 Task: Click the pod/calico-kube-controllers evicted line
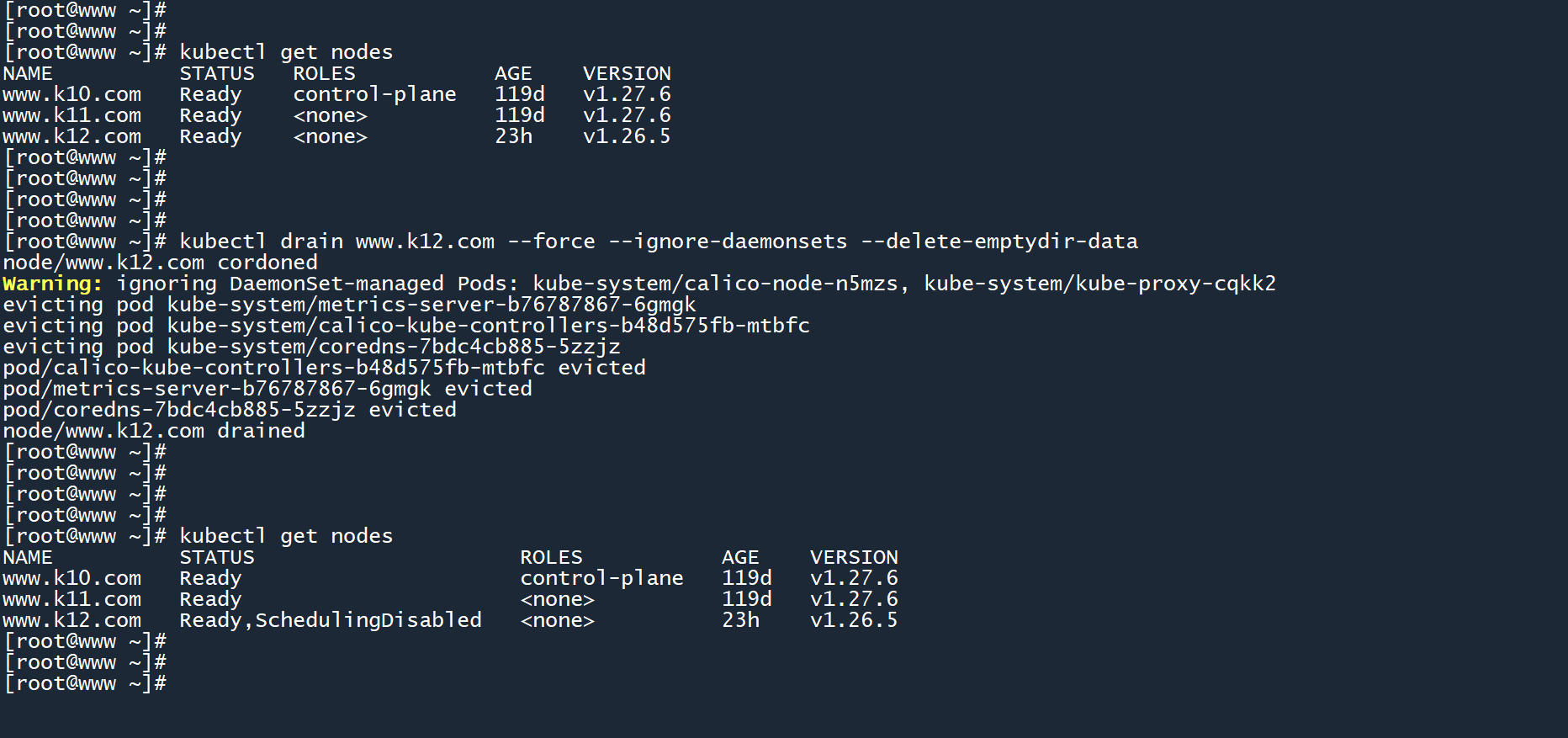(x=324, y=368)
